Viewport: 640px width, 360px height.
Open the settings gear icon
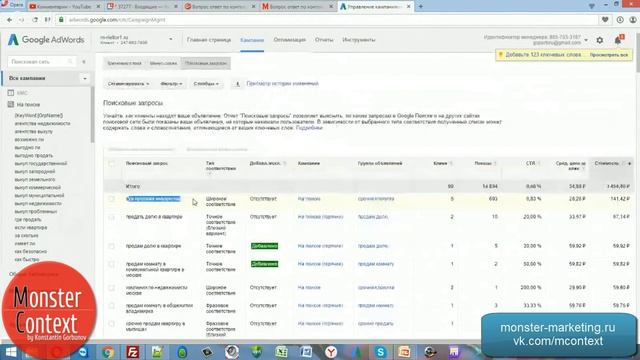pos(600,40)
